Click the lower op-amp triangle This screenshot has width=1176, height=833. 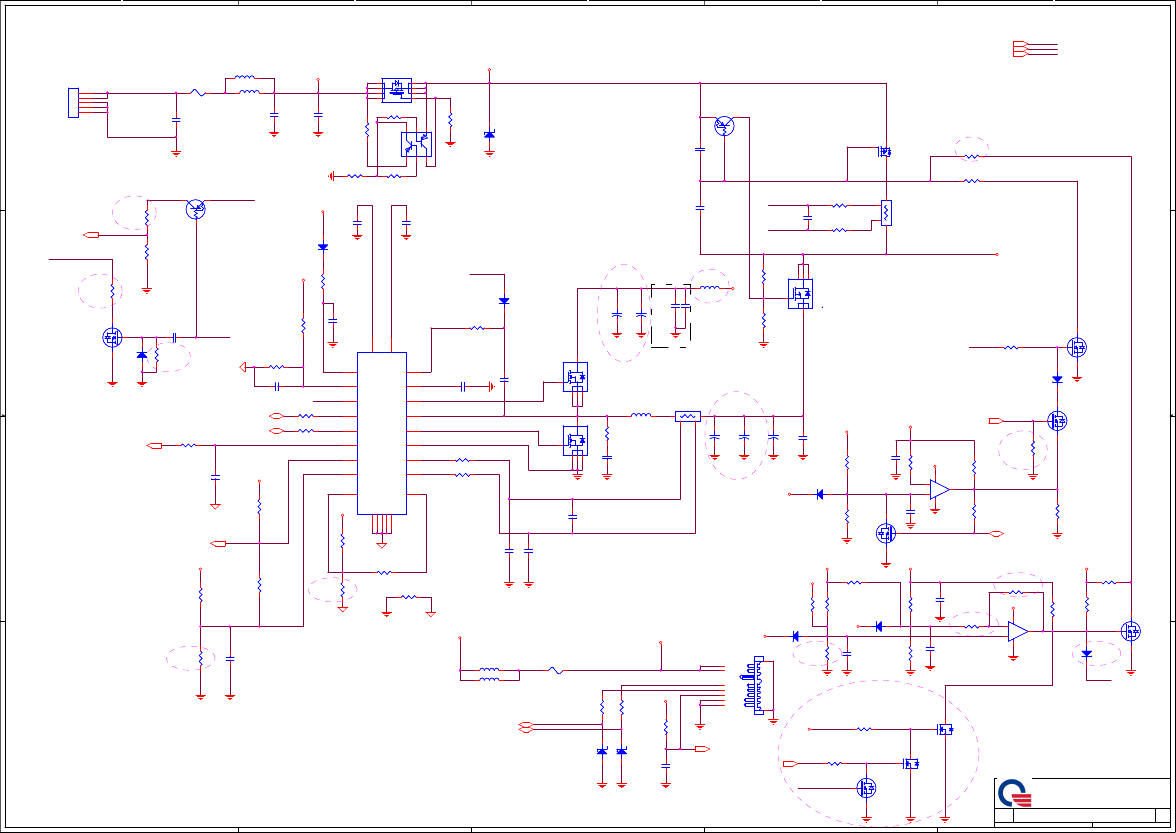pyautogui.click(x=1018, y=631)
